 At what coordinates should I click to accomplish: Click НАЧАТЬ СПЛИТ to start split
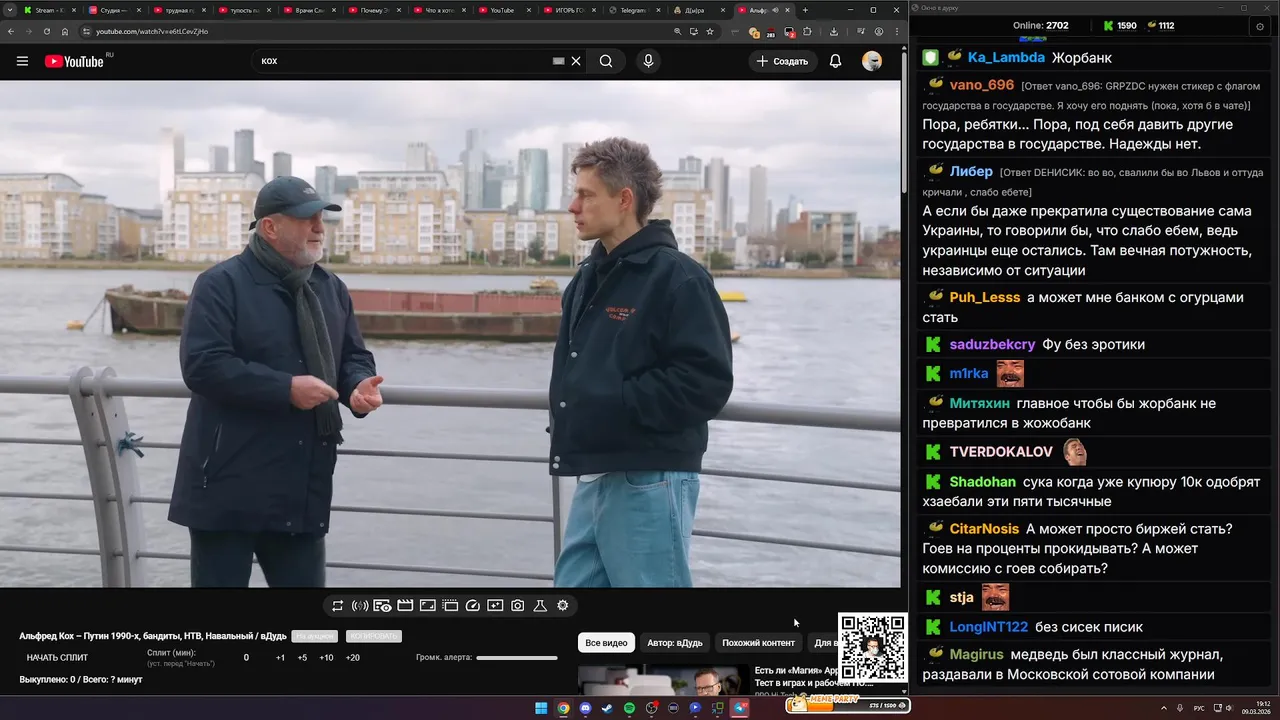tap(57, 657)
